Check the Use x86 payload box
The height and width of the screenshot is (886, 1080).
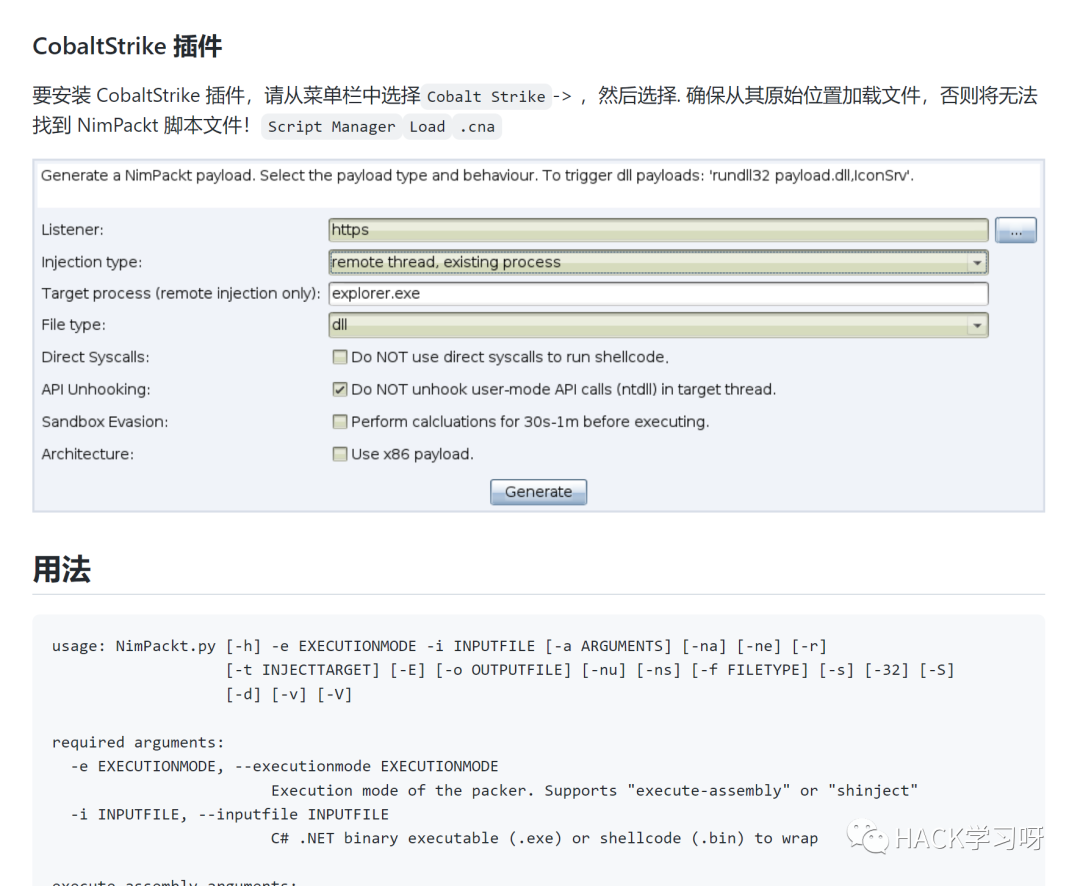340,454
